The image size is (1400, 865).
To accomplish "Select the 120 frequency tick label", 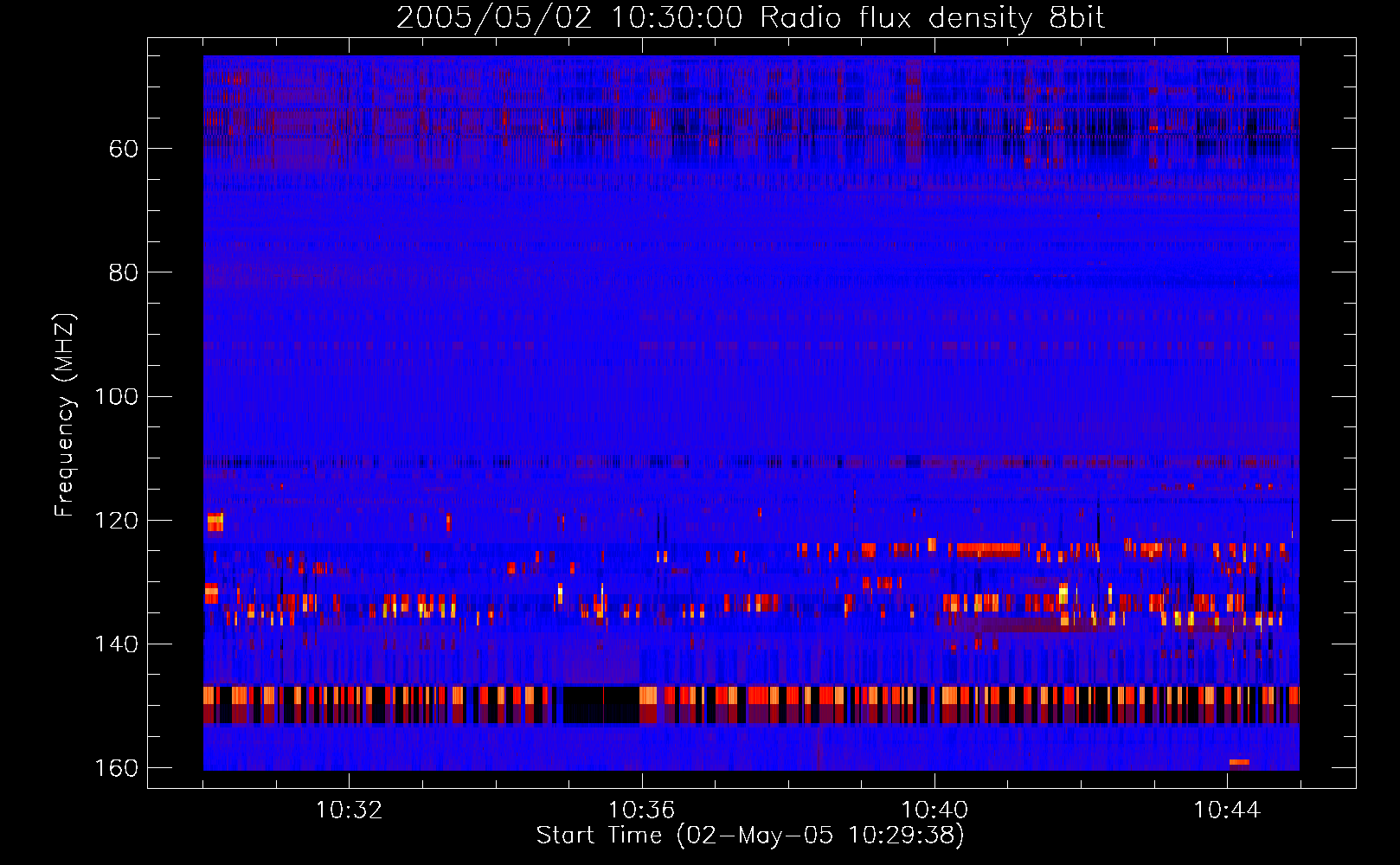I will coord(116,521).
